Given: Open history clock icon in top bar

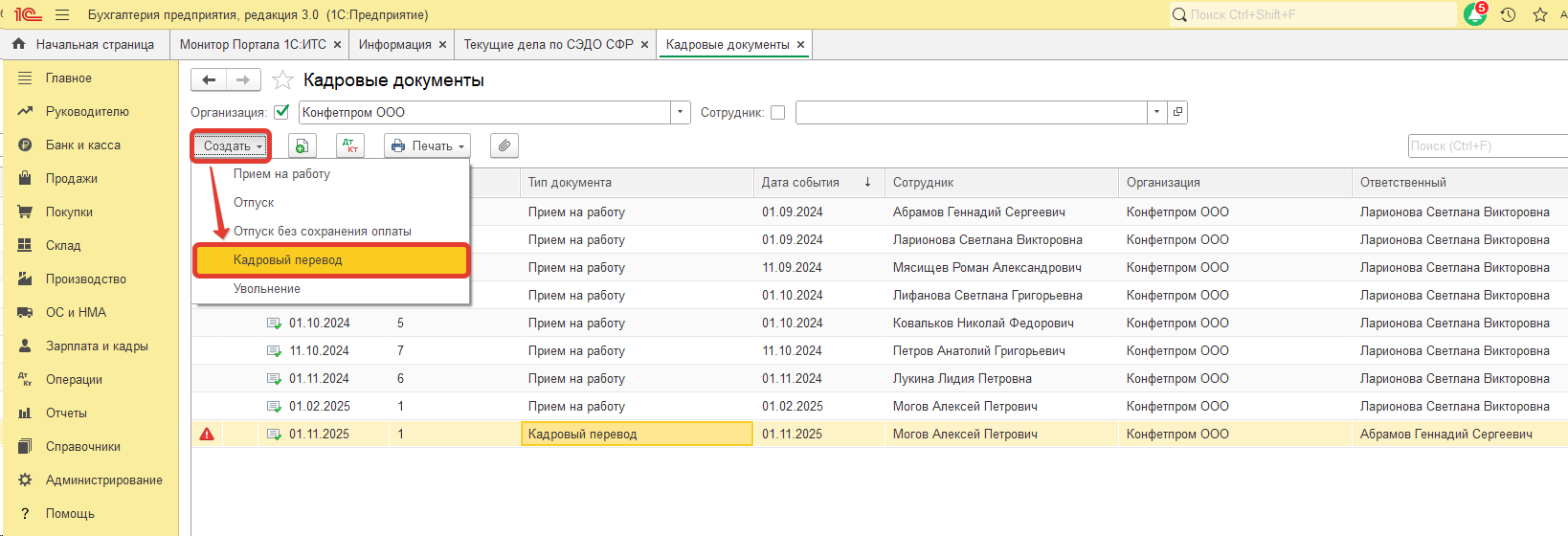Looking at the screenshot, I should click(1508, 14).
